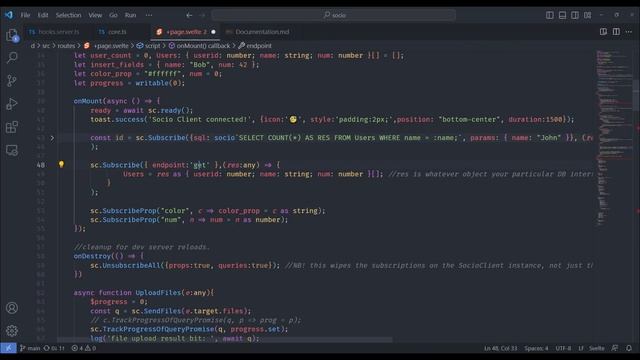
Task: Navigate back with the left arrow
Action: click(x=189, y=15)
